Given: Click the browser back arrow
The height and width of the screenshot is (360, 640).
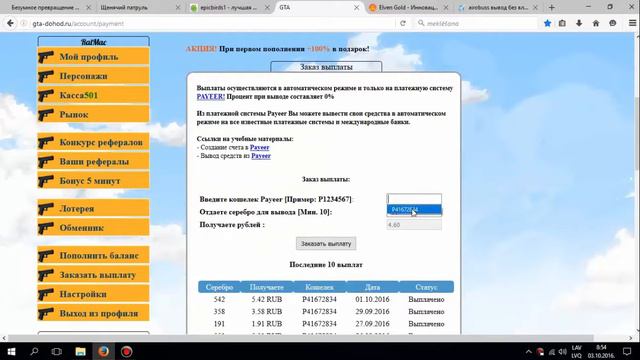Looking at the screenshot, I should coord(10,23).
